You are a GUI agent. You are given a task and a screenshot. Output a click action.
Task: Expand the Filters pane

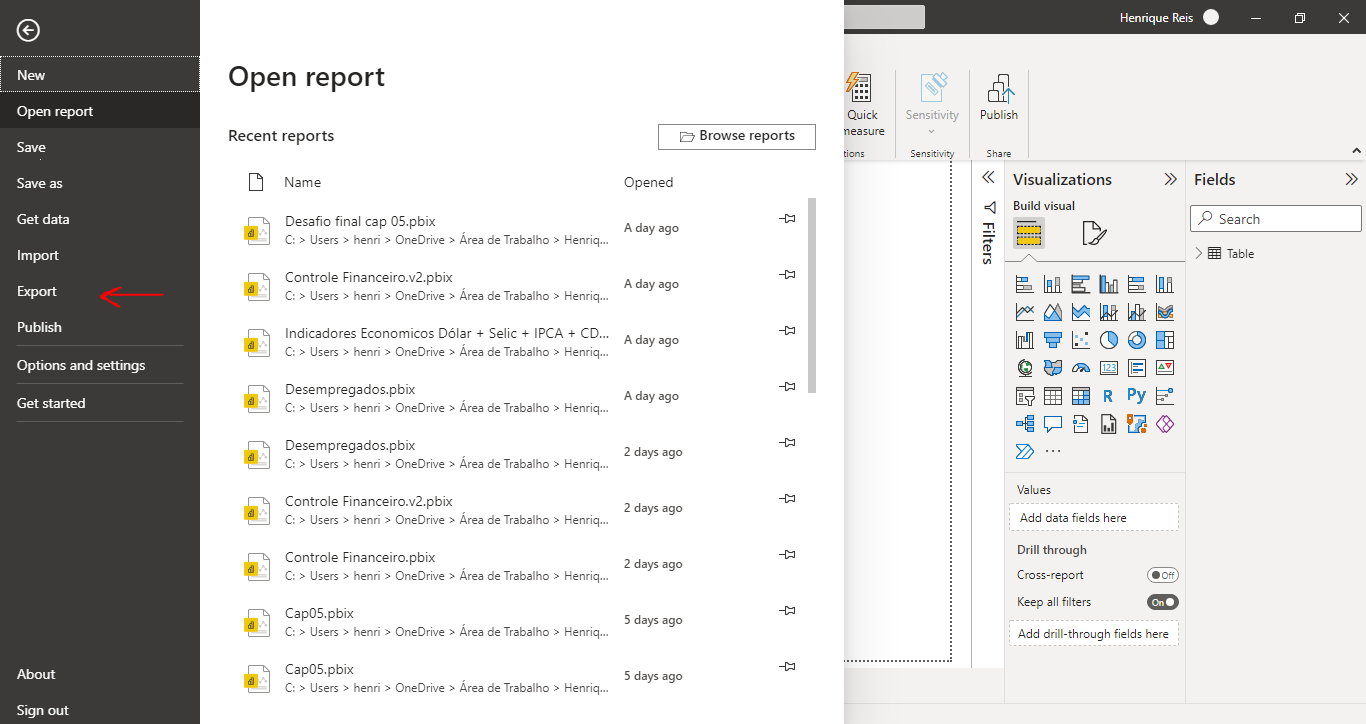pos(988,177)
